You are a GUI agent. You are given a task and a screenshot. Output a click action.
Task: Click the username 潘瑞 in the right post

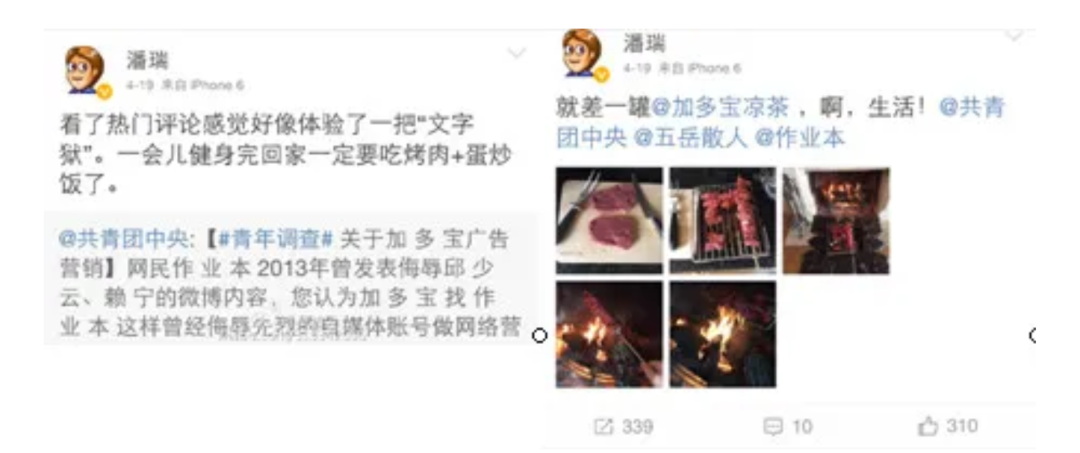coord(644,43)
